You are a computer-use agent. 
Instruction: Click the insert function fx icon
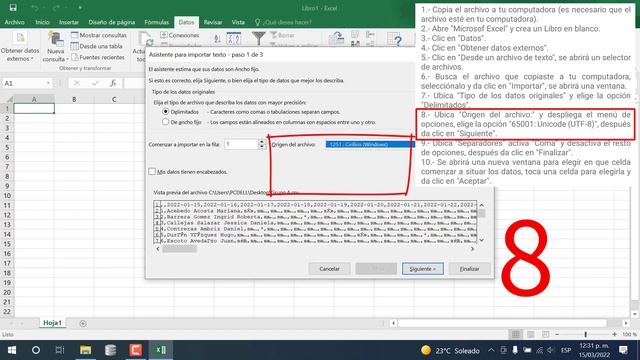113,83
